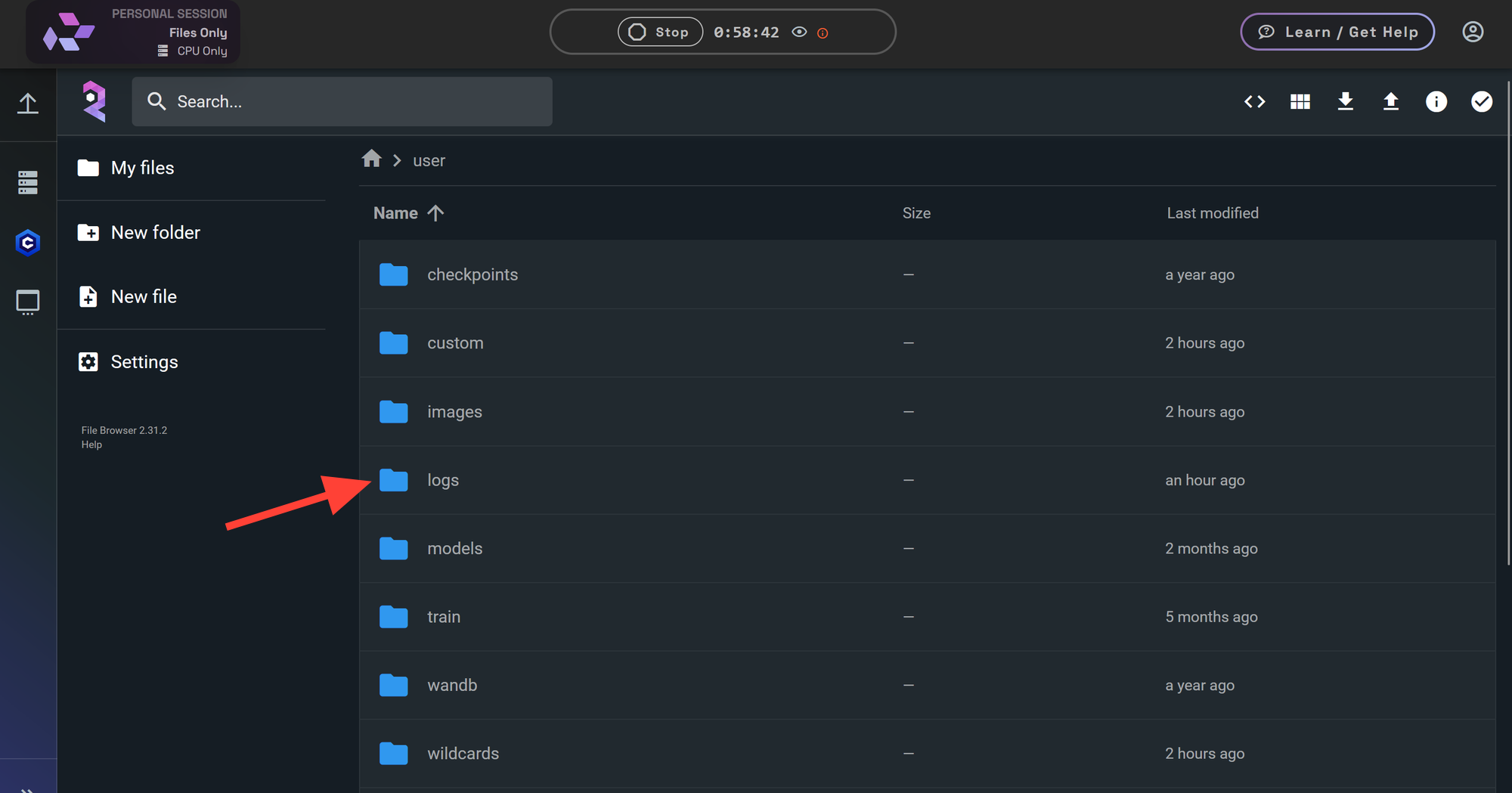Click the red warning indicator near timer
The image size is (1512, 793).
tap(823, 33)
